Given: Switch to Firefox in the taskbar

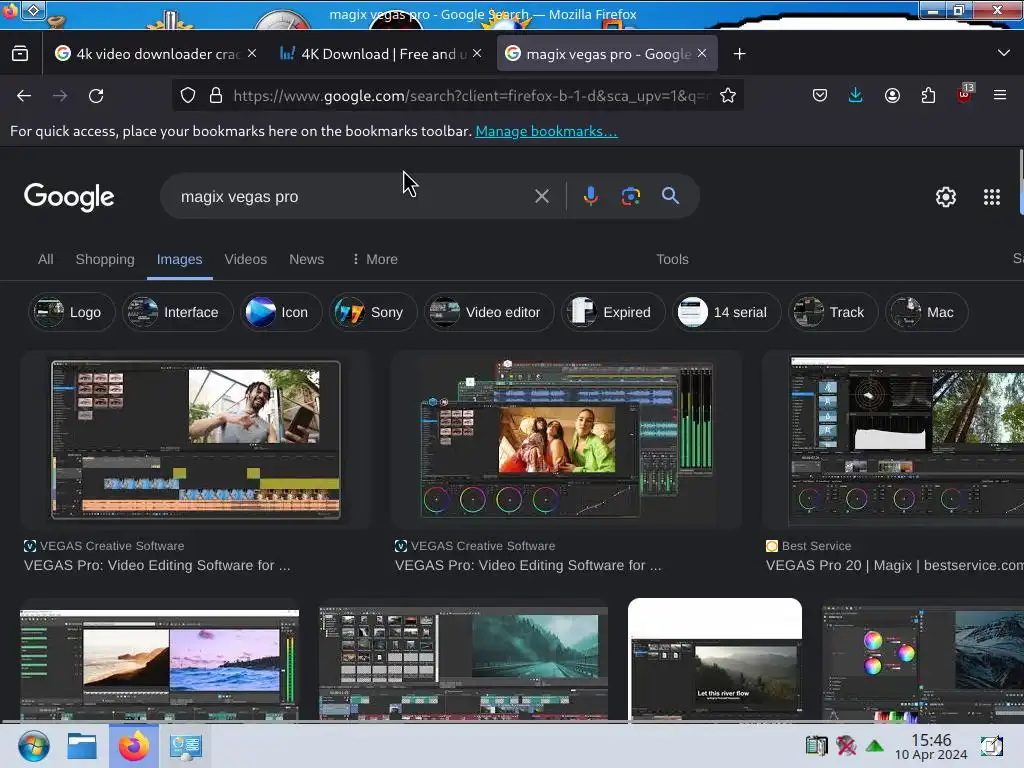Looking at the screenshot, I should pos(134,746).
